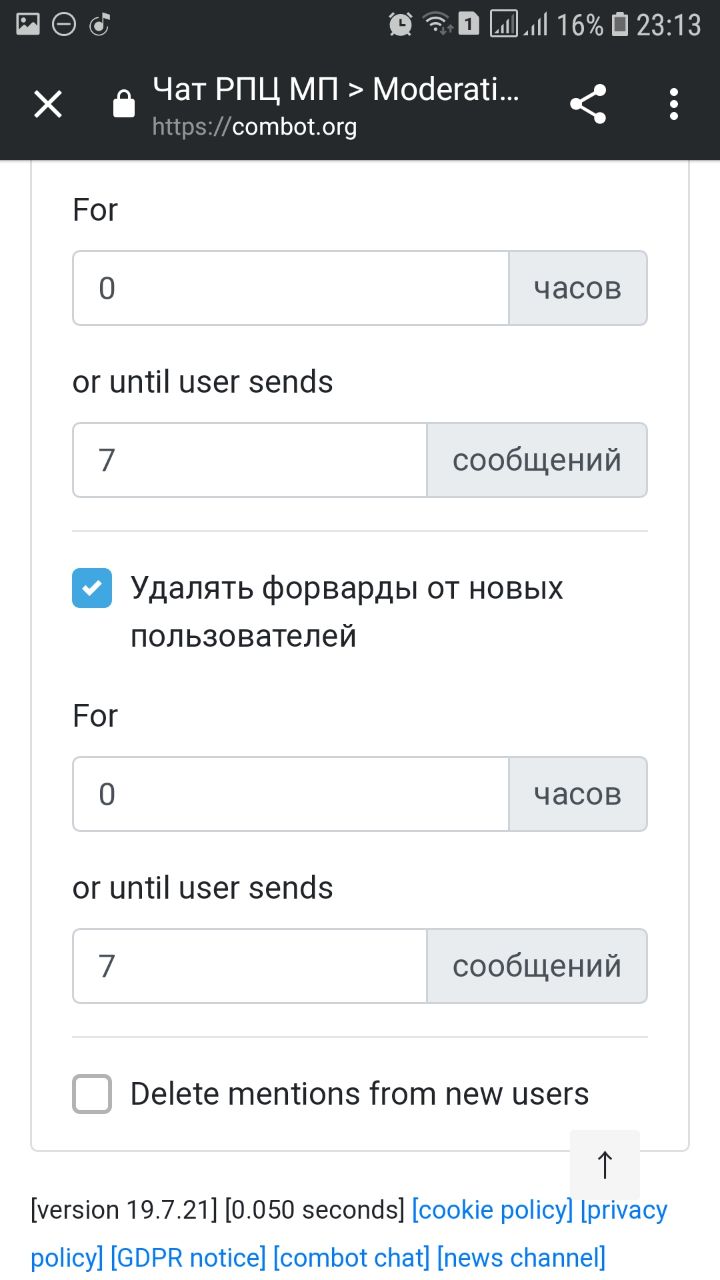Focus the second сообщений input under forwards

pyautogui.click(x=250, y=966)
